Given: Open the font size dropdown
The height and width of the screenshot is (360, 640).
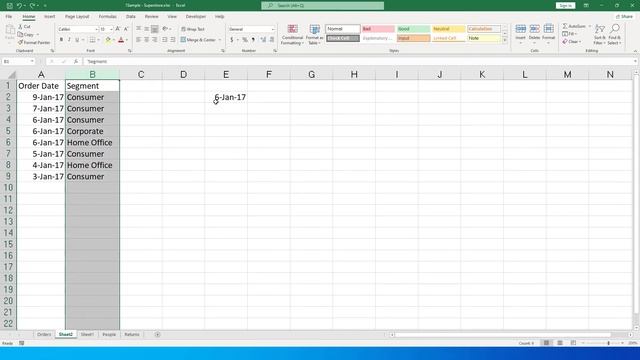Looking at the screenshot, I should tap(111, 29).
